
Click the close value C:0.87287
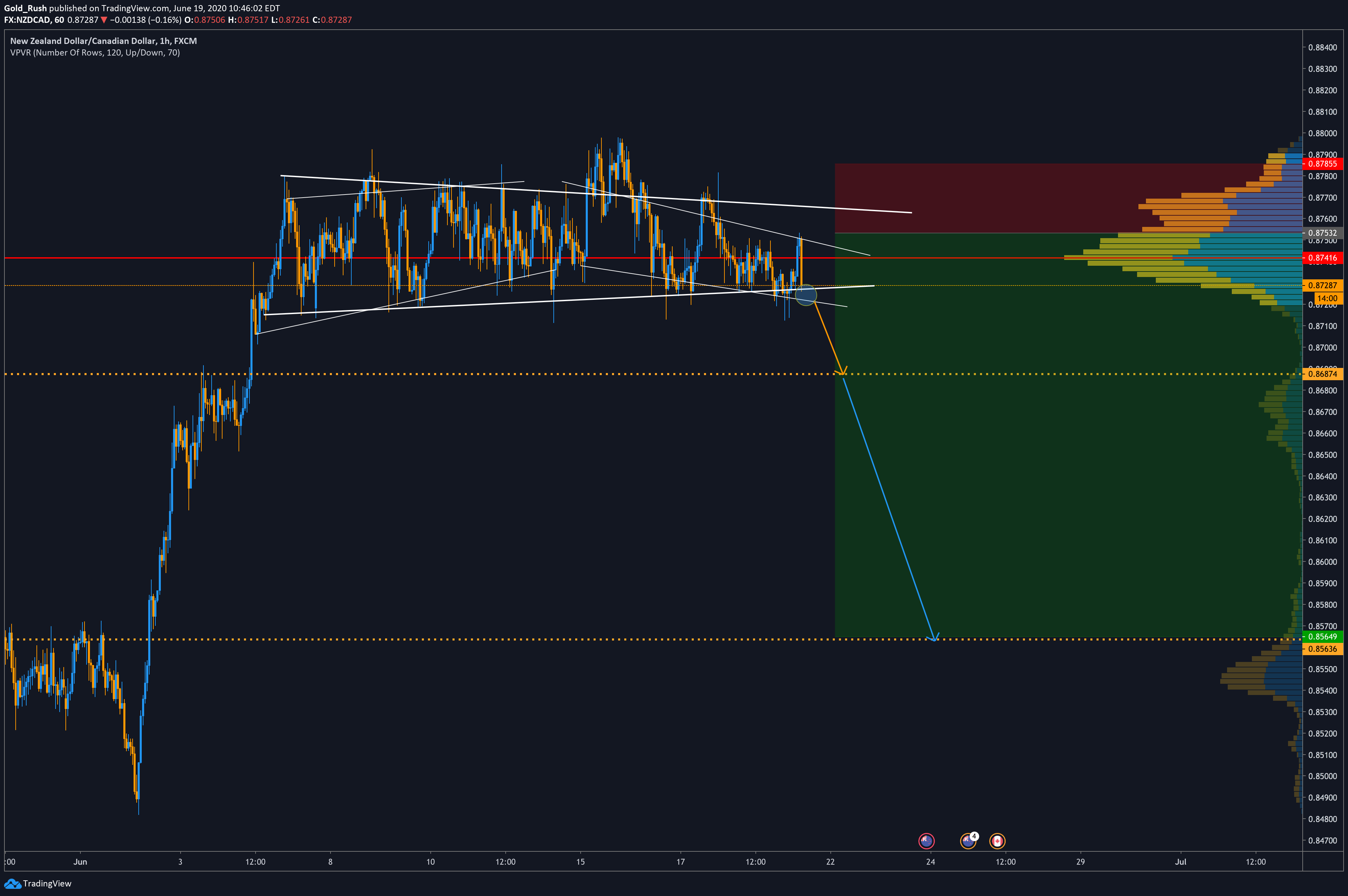(332, 20)
